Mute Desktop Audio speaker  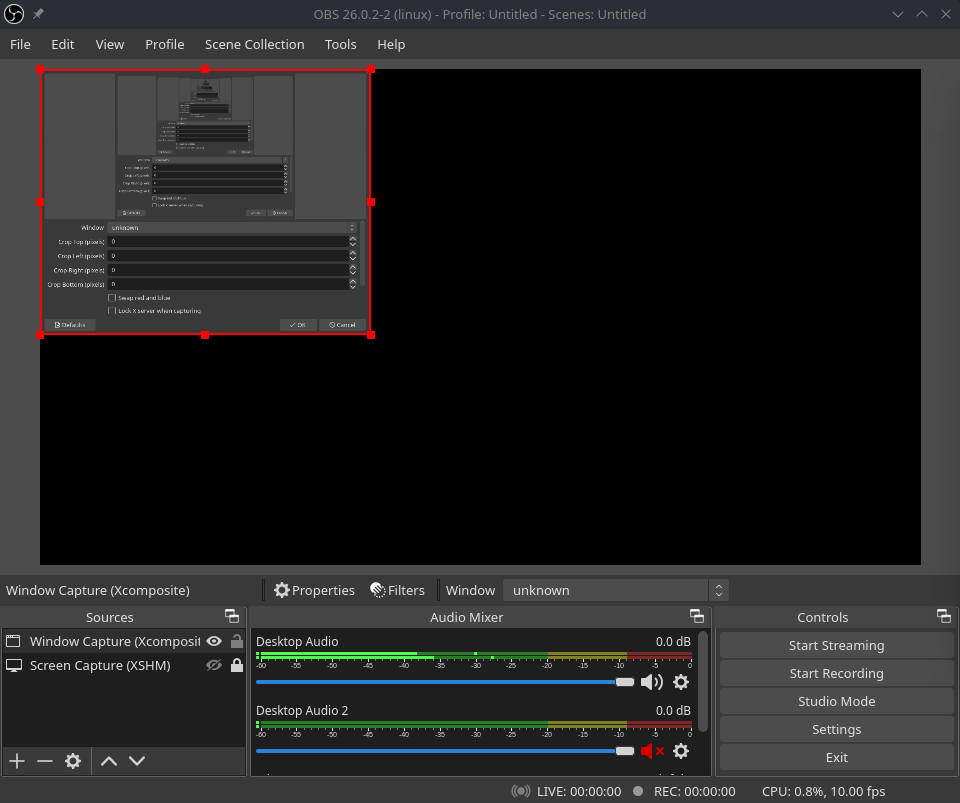(652, 682)
